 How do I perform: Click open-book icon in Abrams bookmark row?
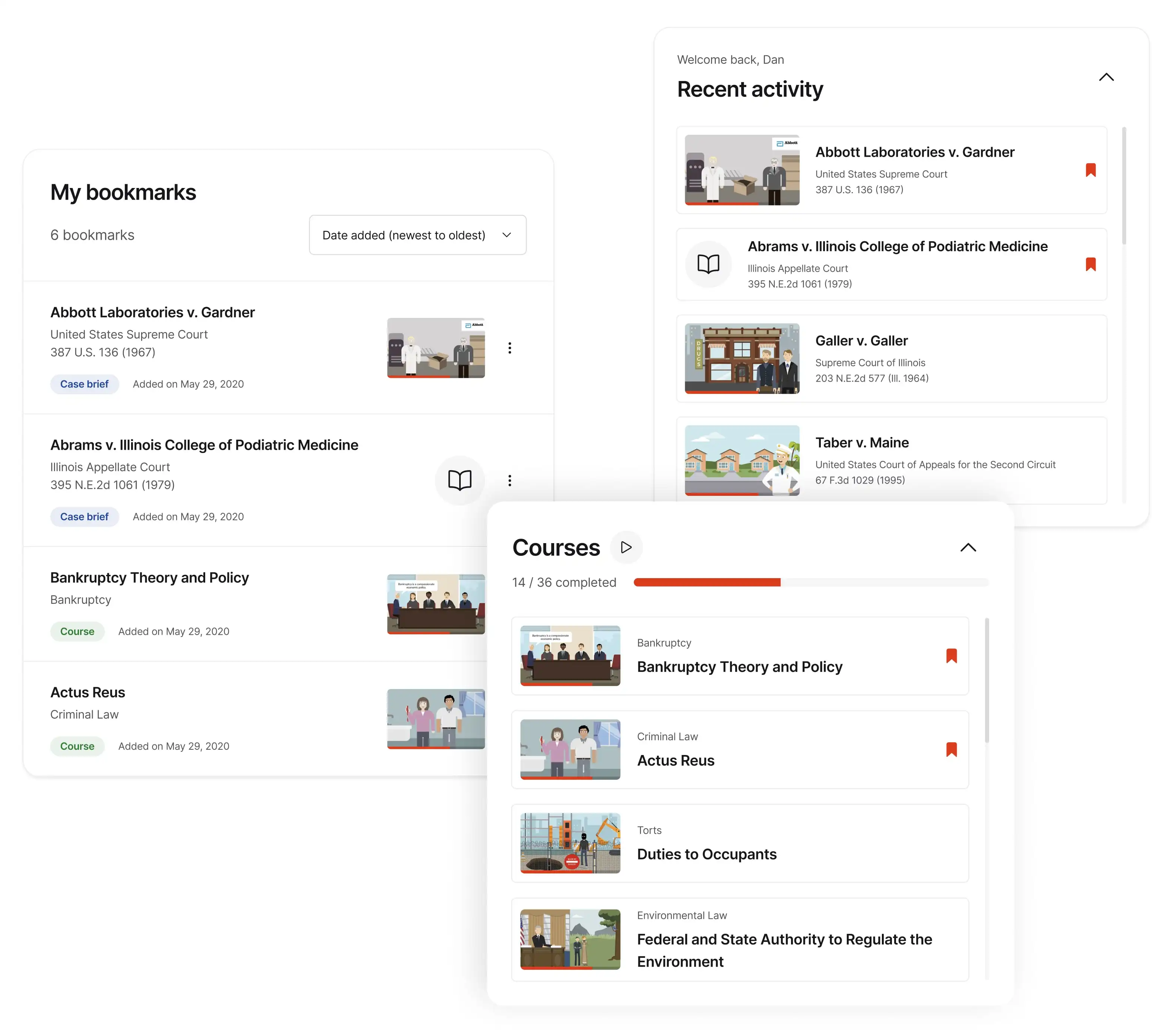point(459,480)
